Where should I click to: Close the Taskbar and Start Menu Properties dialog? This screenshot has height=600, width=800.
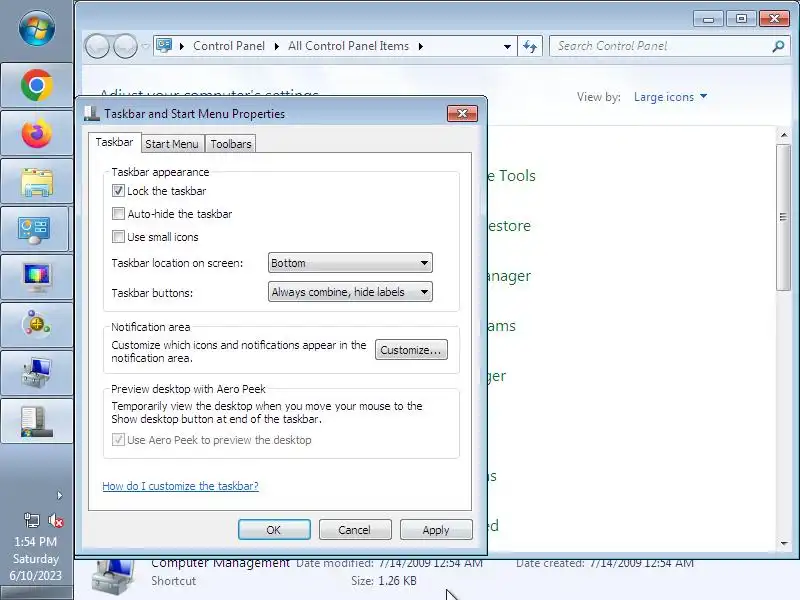point(462,113)
